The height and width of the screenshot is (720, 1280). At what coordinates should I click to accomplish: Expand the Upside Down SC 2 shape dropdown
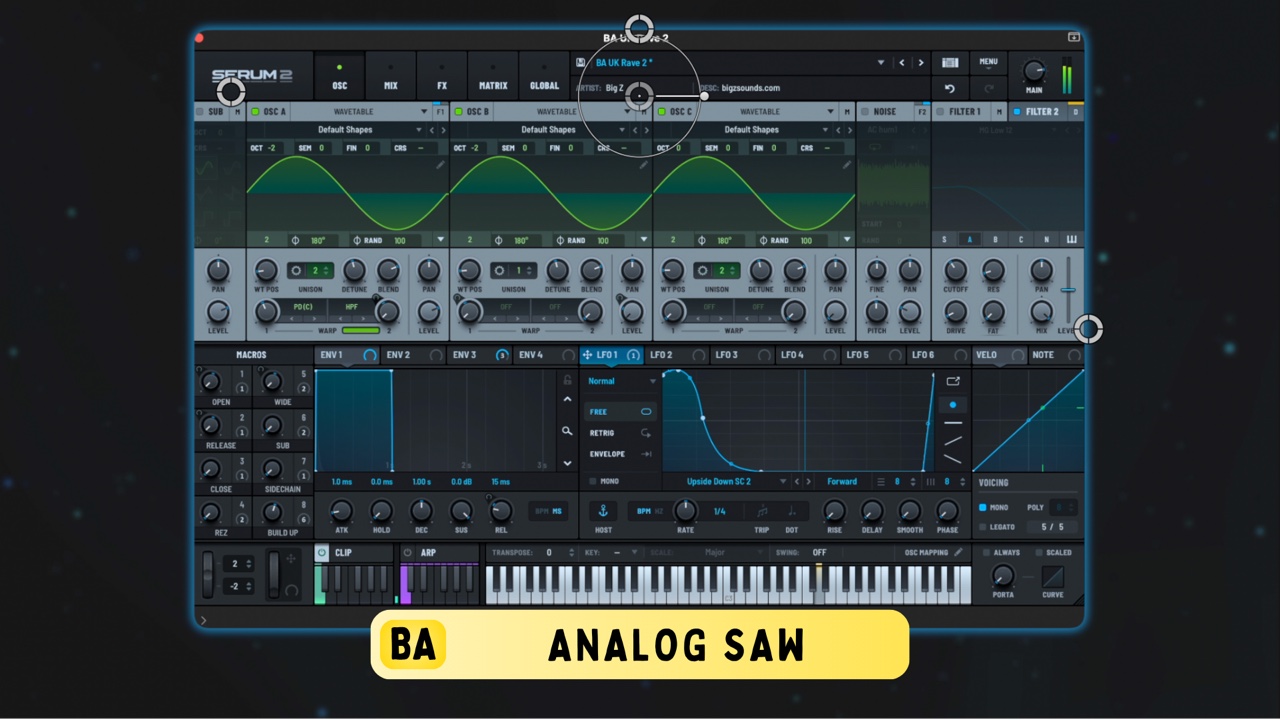pyautogui.click(x=783, y=481)
